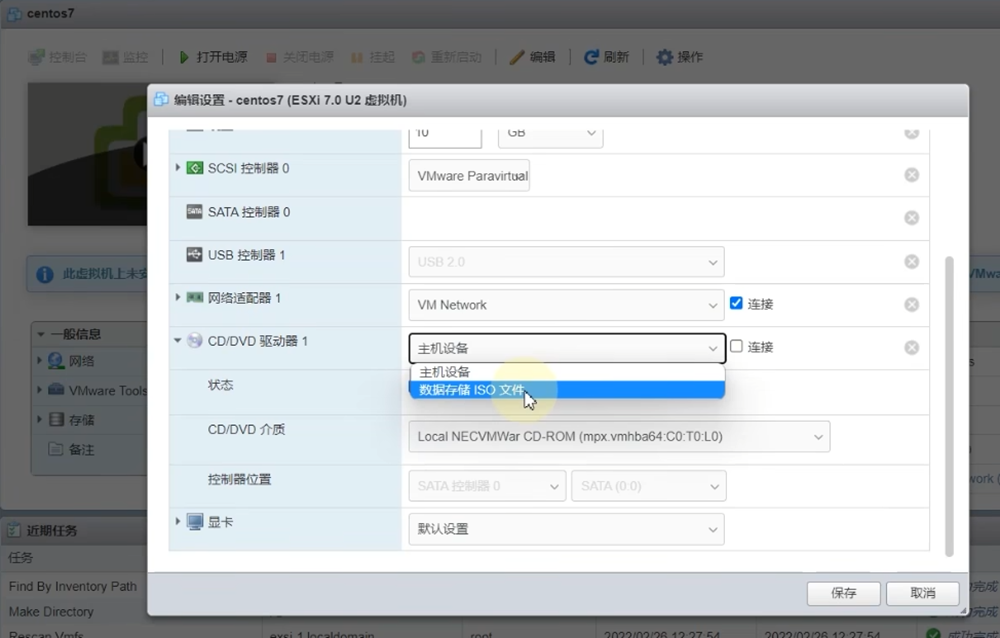
Task: Collapse the CD/DVD 驱动器 1 row
Action: pos(178,341)
